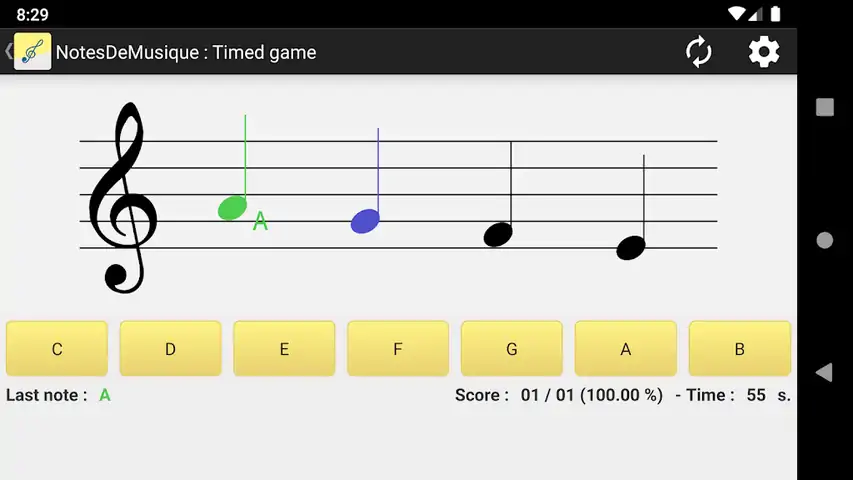Pick the A note button
This screenshot has height=480, width=853.
pos(626,349)
